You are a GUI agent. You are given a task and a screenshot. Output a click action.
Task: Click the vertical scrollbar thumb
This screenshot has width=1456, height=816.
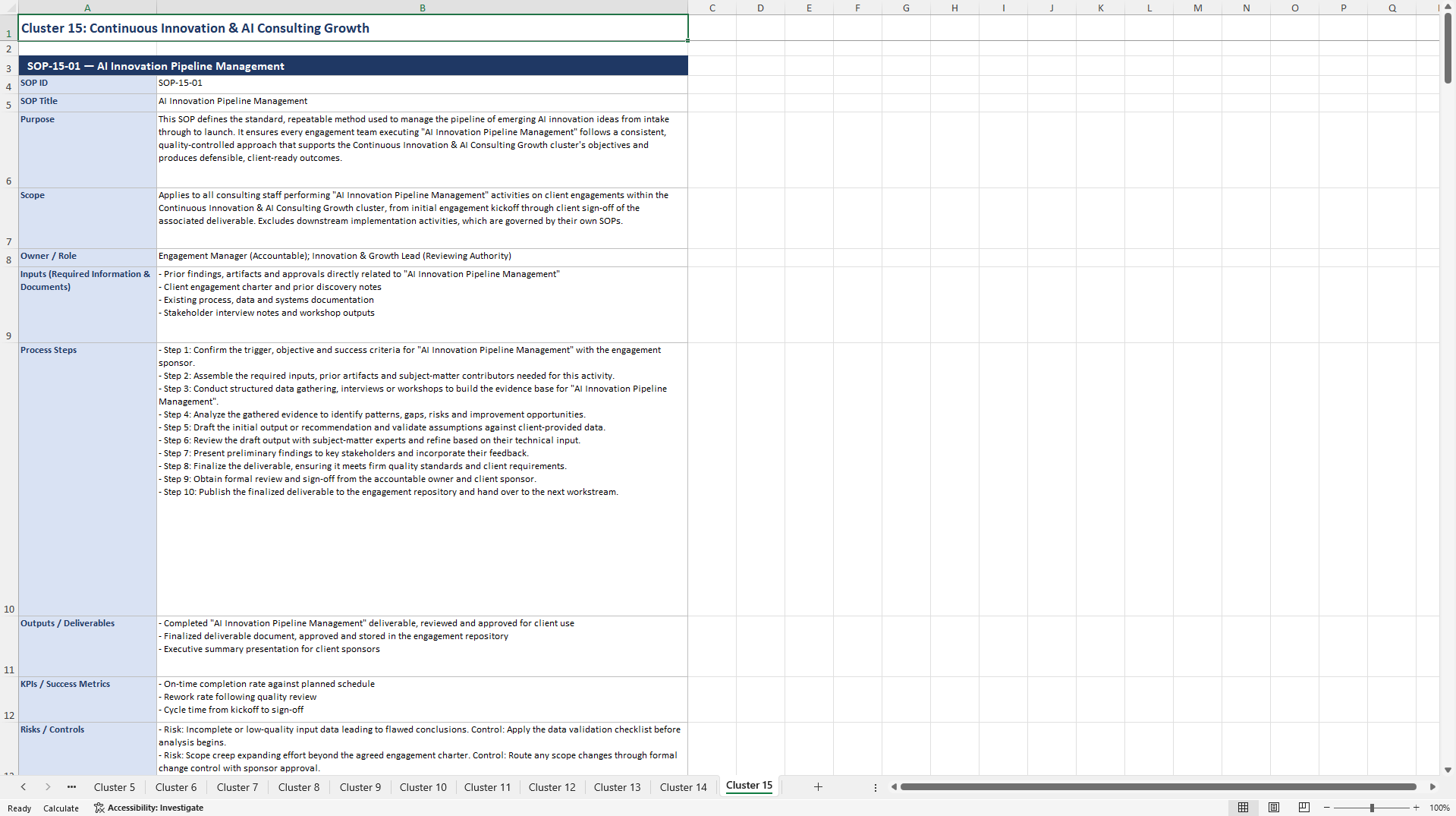click(1448, 47)
